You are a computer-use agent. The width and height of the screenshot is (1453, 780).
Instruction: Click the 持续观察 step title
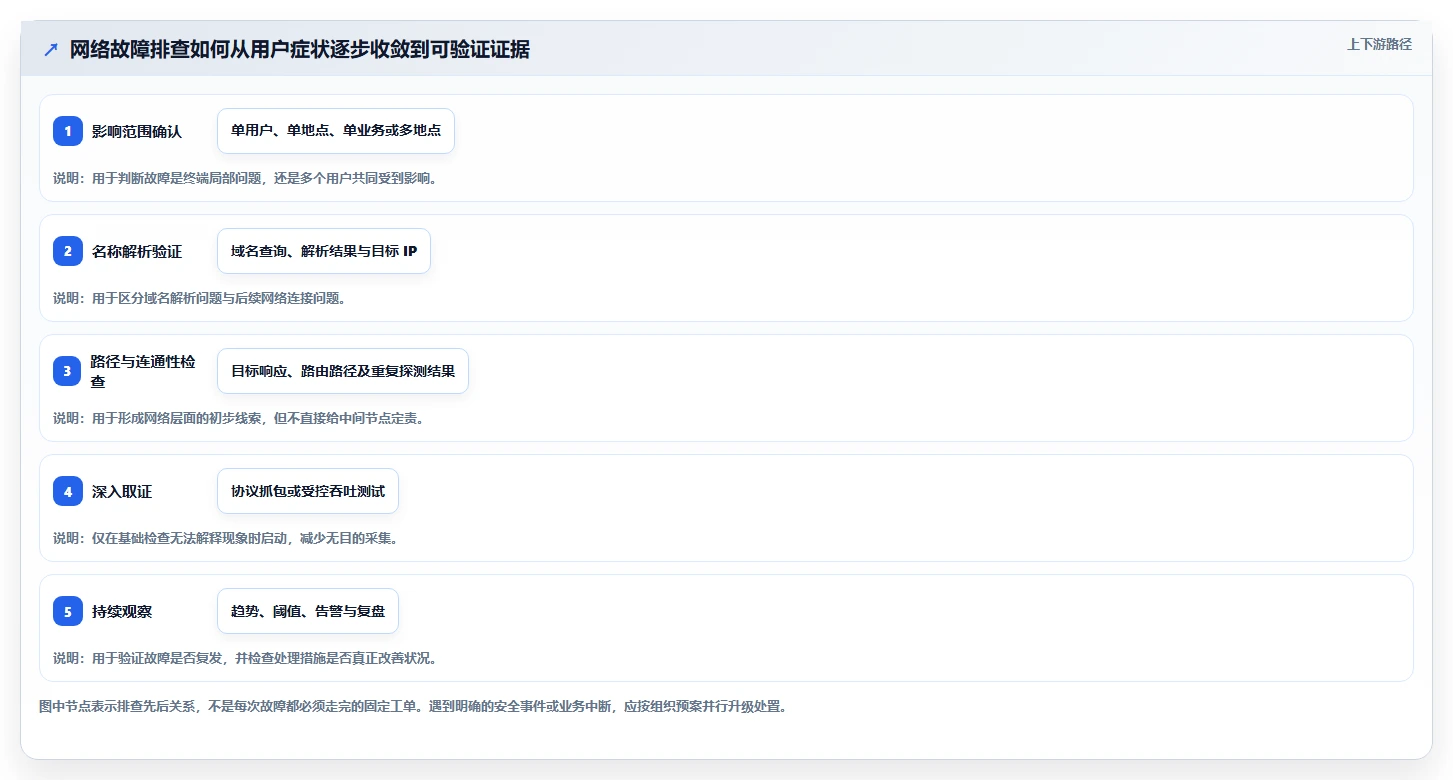[x=122, y=611]
